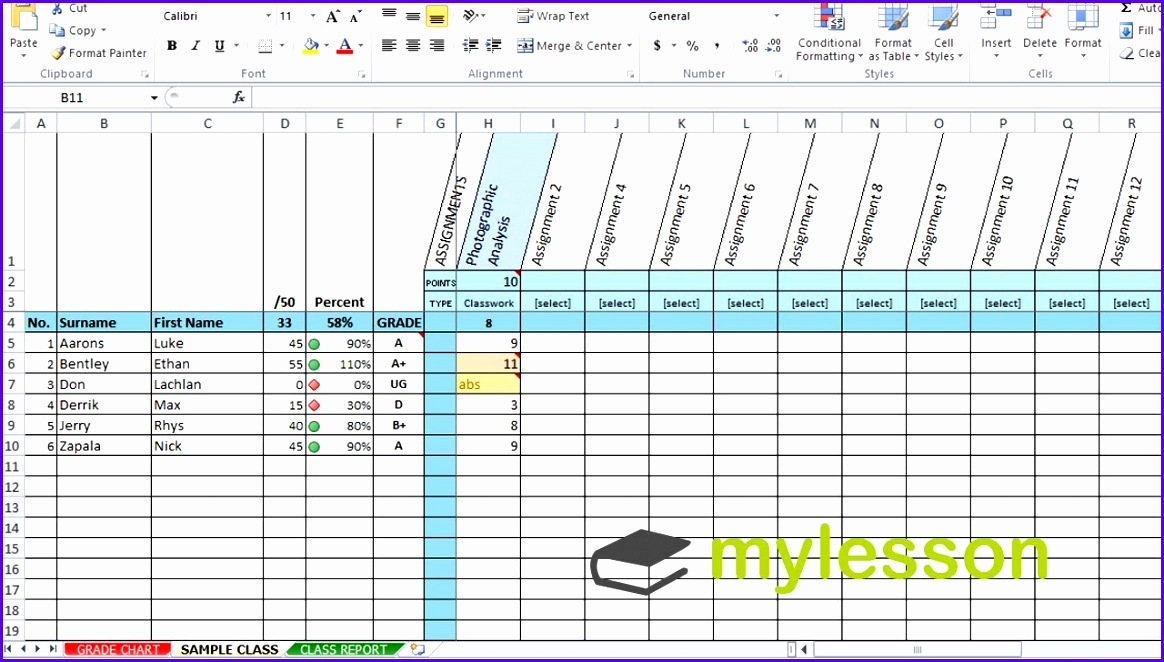Apply Comma Style format
1164x662 pixels.
717,46
